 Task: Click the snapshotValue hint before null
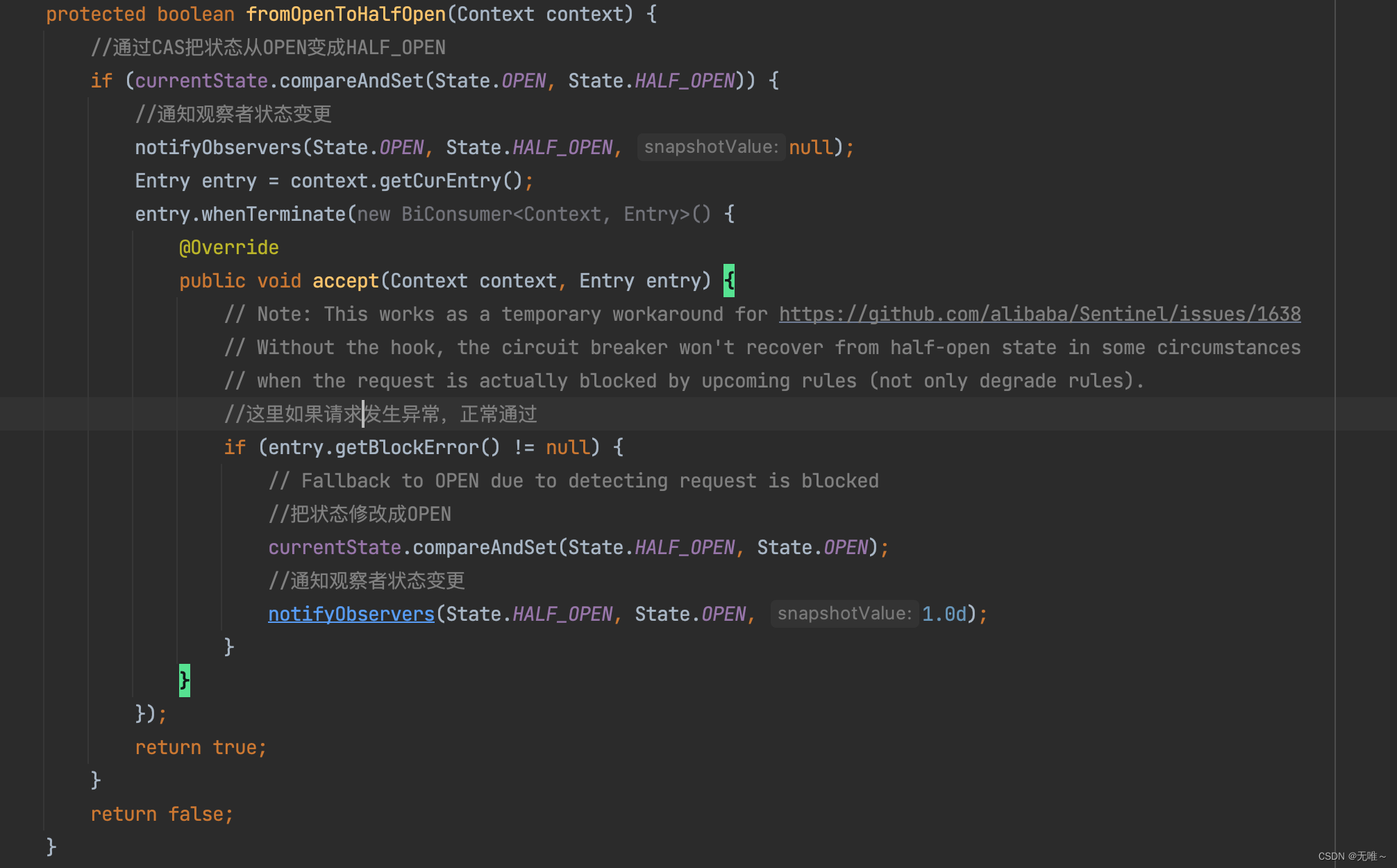[x=711, y=147]
